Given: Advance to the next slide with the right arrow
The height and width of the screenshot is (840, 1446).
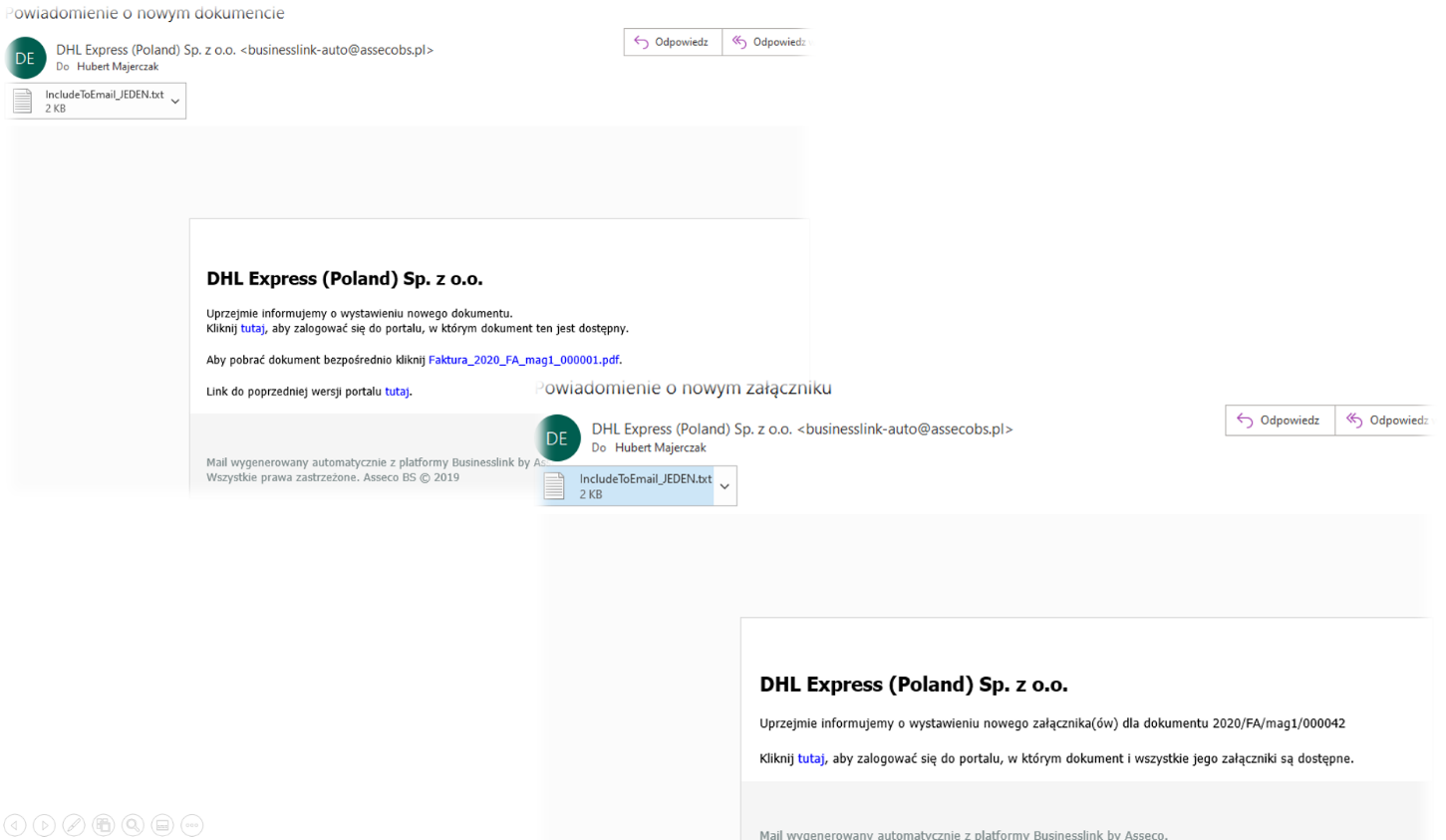Looking at the screenshot, I should tap(44, 825).
